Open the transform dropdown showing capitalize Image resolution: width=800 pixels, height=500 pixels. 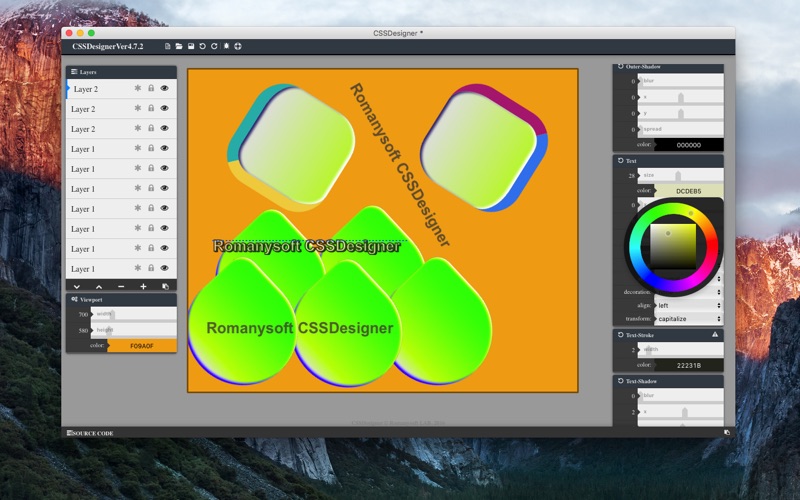pos(688,319)
